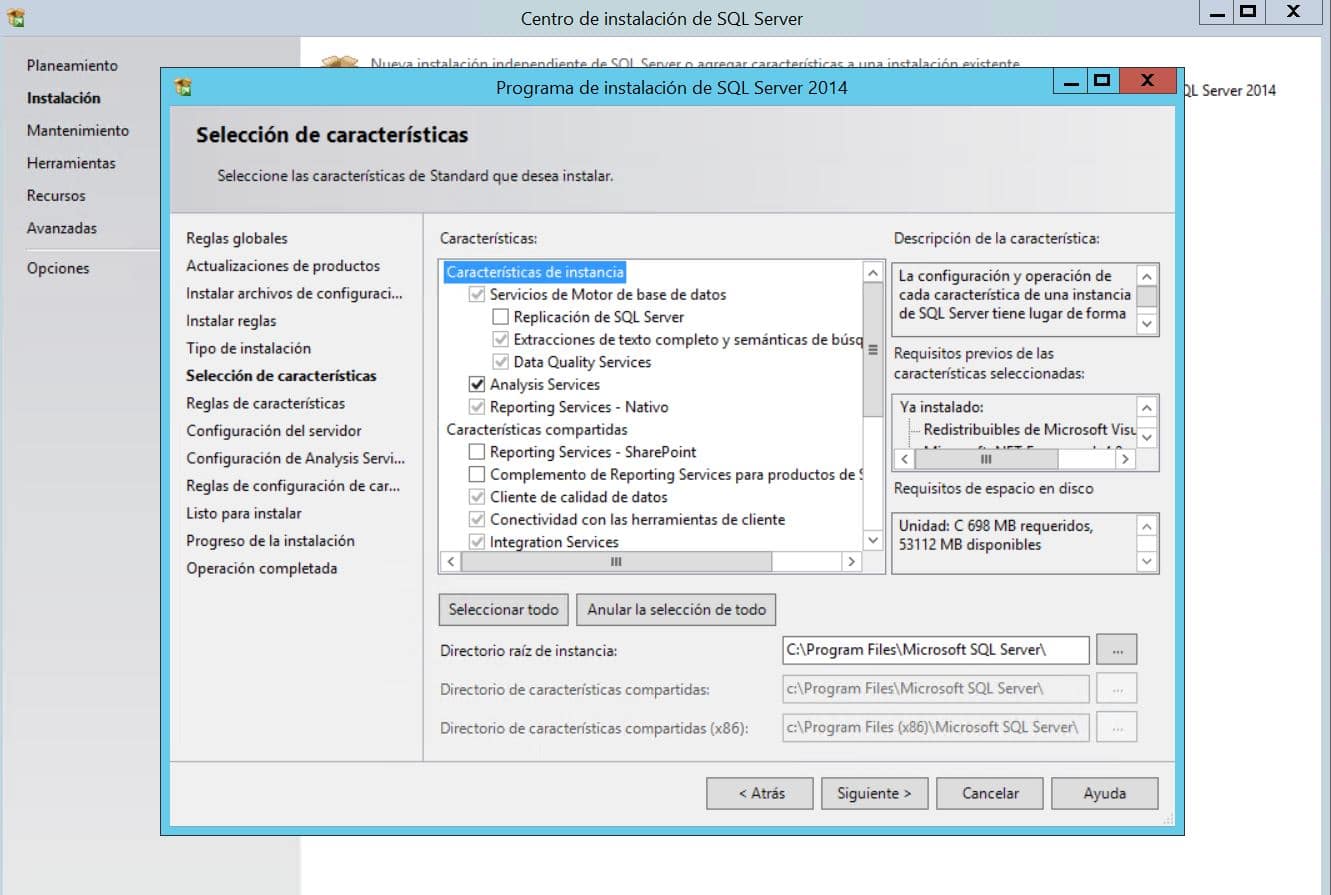Enable Reporting Services - SharePoint checkbox
This screenshot has height=895, width=1331.
(477, 452)
